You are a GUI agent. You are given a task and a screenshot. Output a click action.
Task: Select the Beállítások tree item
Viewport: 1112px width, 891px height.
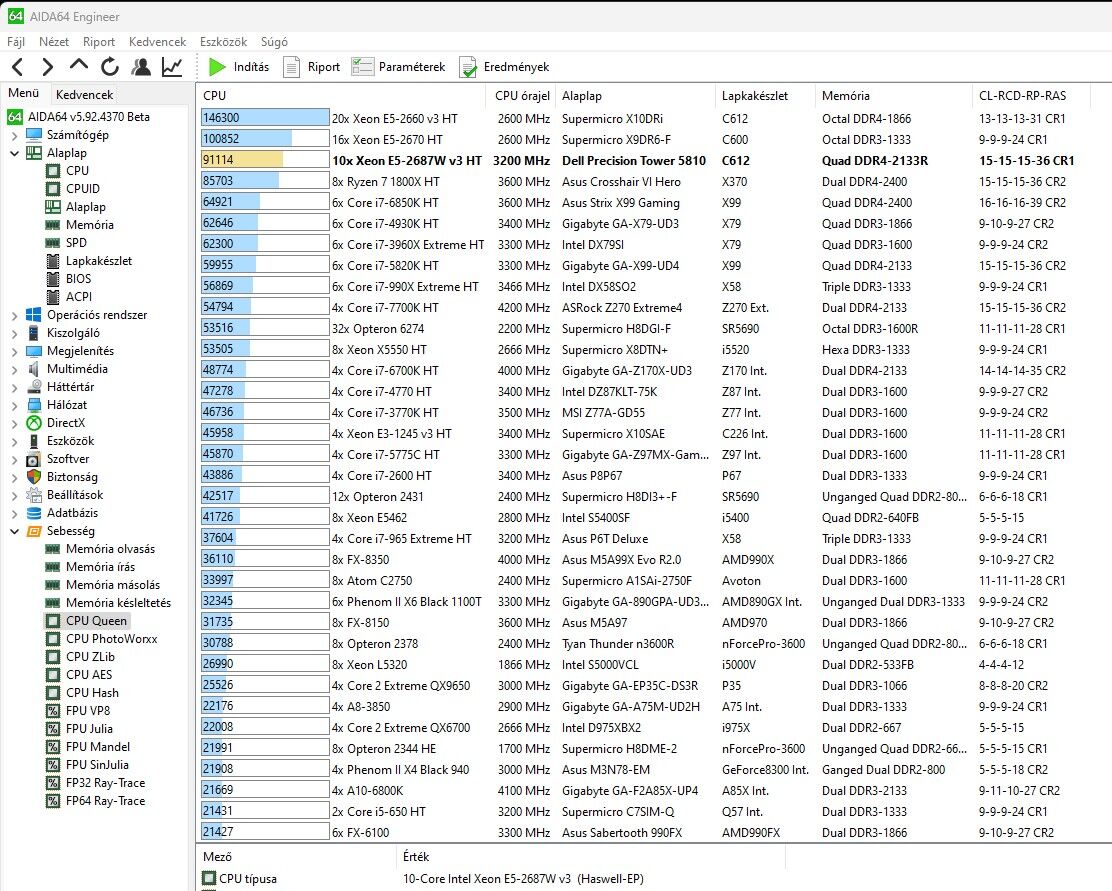pyautogui.click(x=65, y=494)
